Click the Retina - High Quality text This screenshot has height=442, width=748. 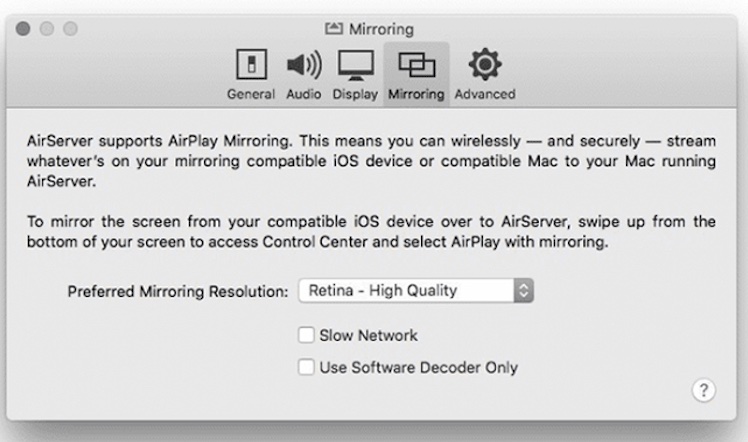pos(382,291)
